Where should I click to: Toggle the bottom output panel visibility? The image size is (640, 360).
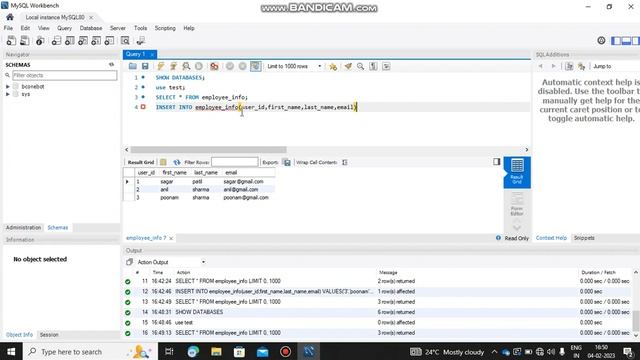(x=626, y=40)
